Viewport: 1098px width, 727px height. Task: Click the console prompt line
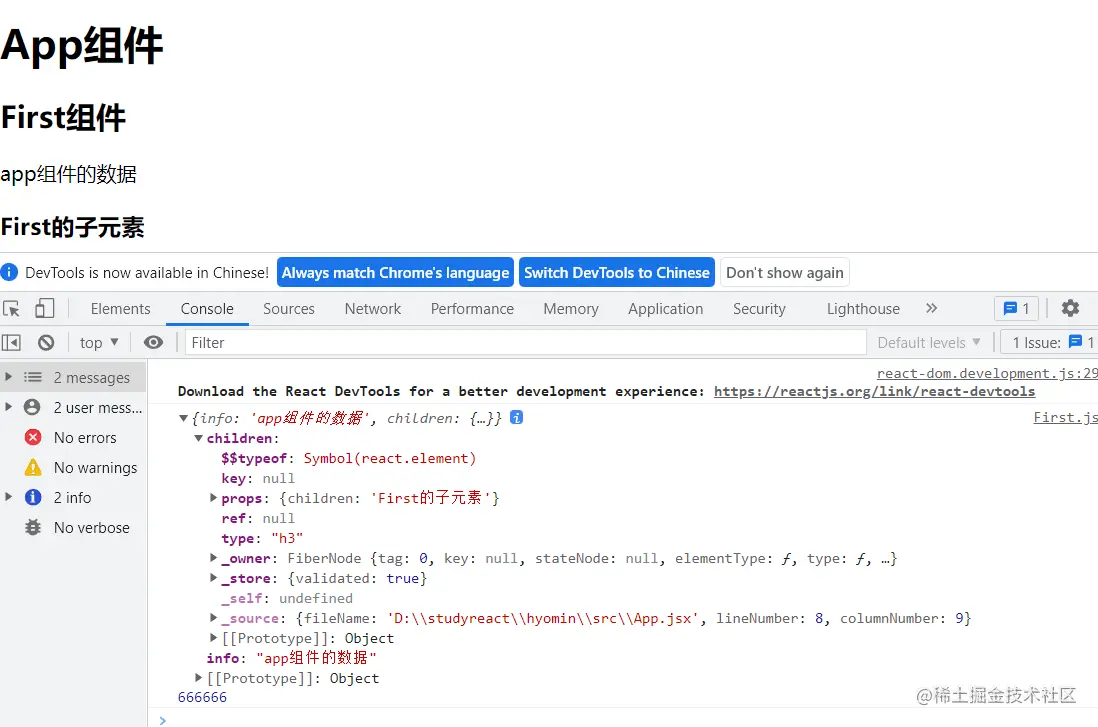(623, 720)
